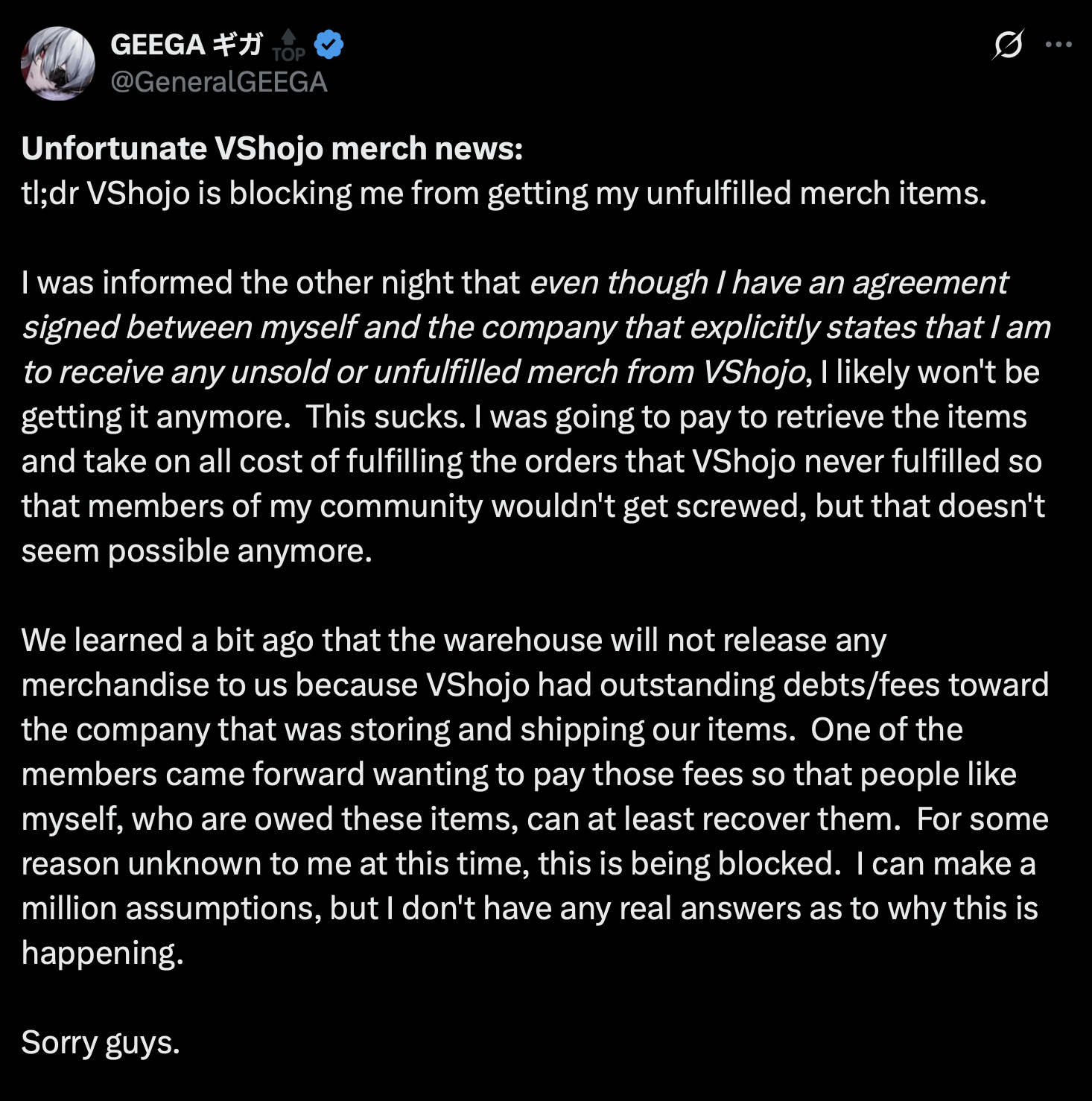Click the blue verified checkmark badge
Image resolution: width=1092 pixels, height=1101 pixels.
[x=328, y=45]
